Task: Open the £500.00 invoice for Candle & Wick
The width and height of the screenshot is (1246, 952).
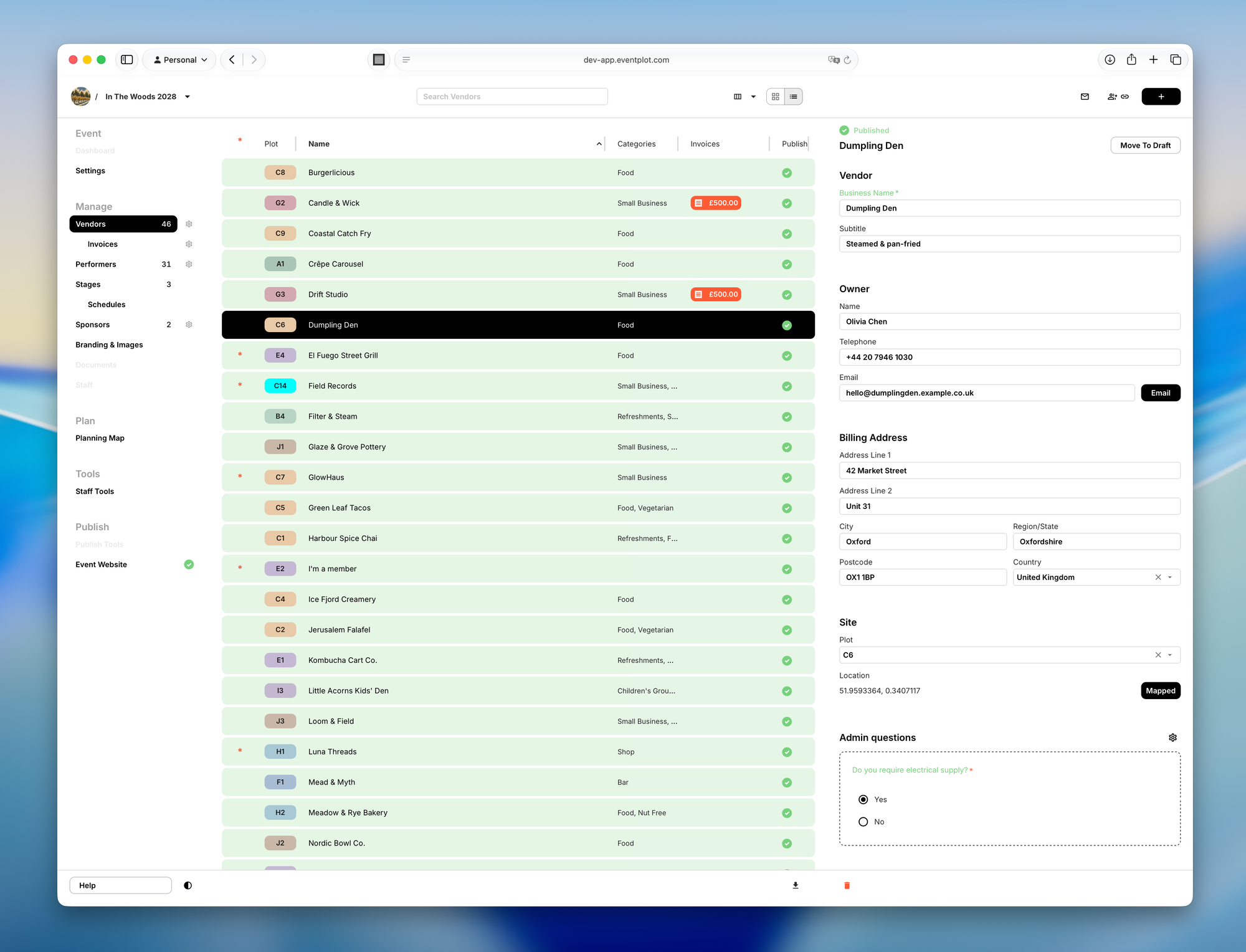Action: point(716,203)
